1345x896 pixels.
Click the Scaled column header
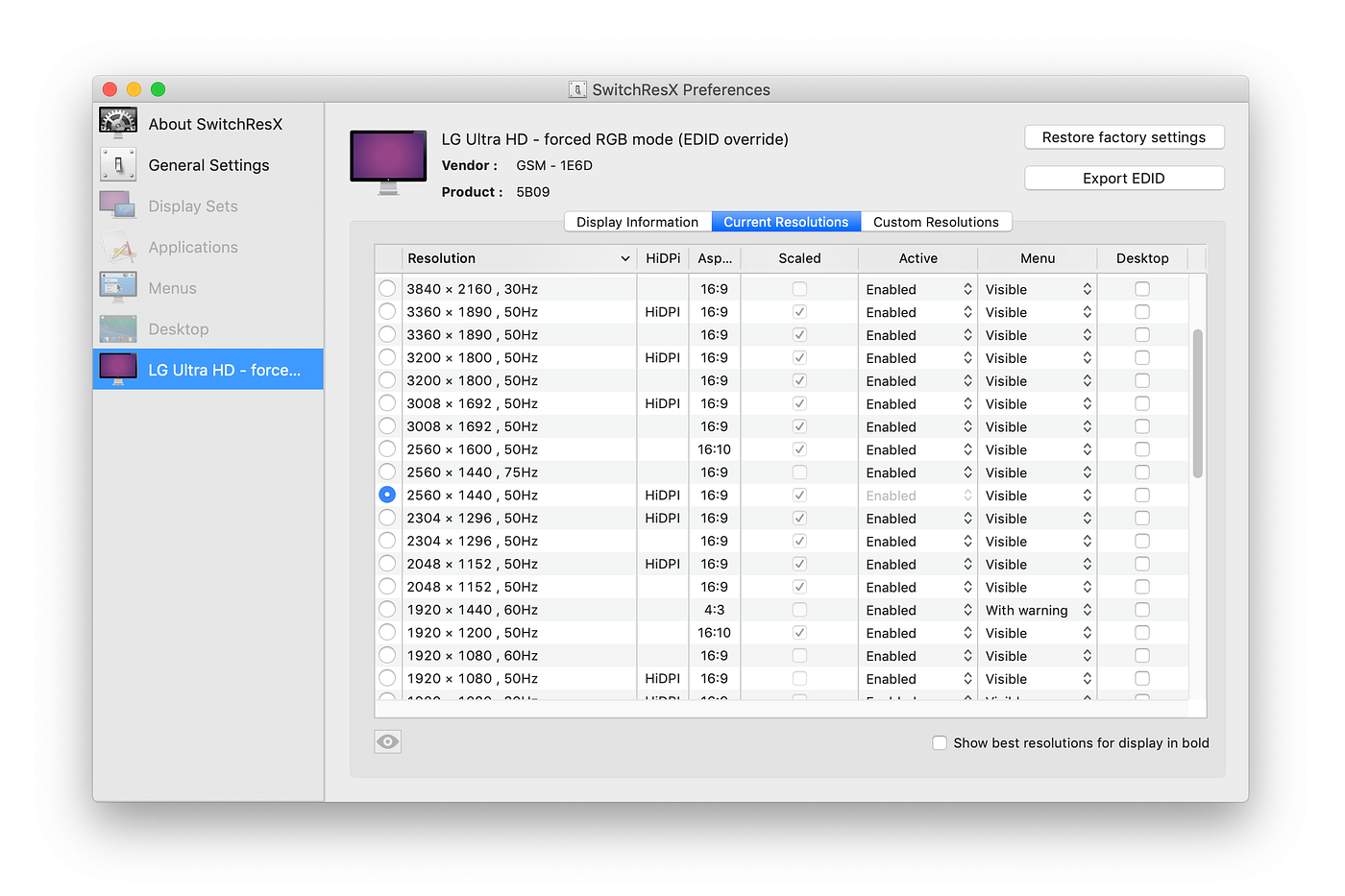pos(799,258)
